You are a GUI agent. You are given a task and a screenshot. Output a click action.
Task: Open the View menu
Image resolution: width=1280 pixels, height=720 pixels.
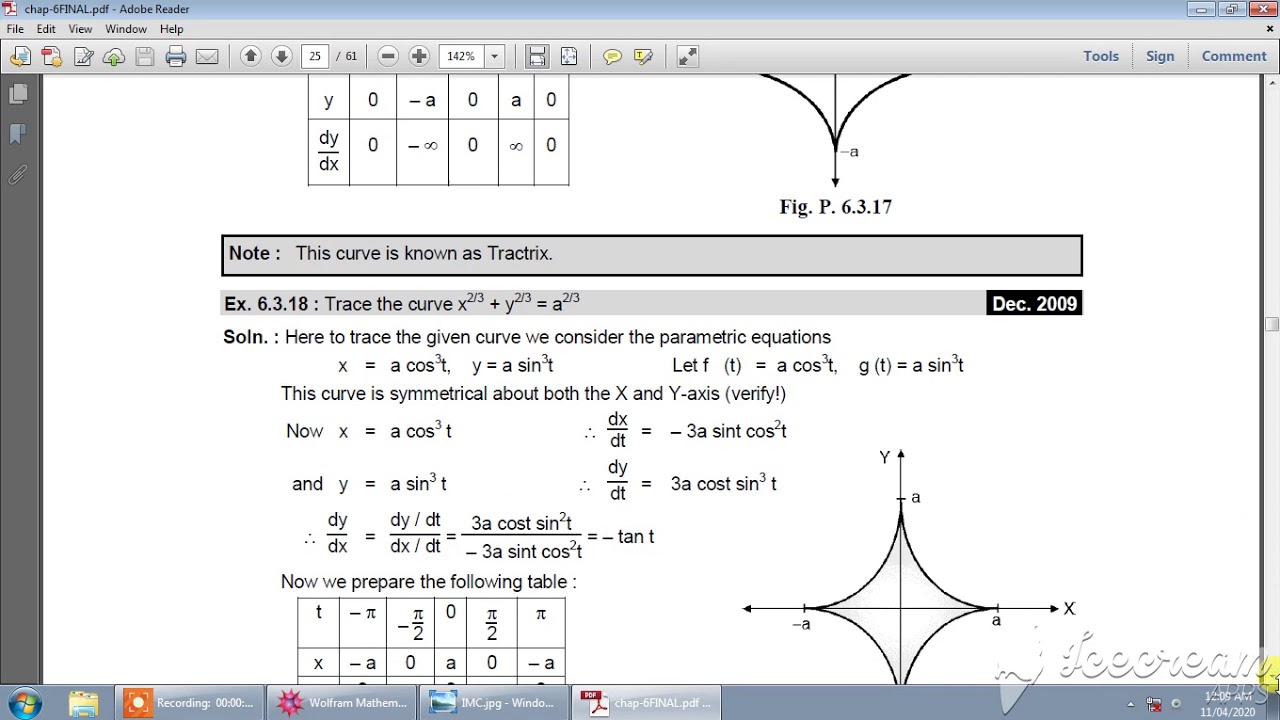(80, 29)
